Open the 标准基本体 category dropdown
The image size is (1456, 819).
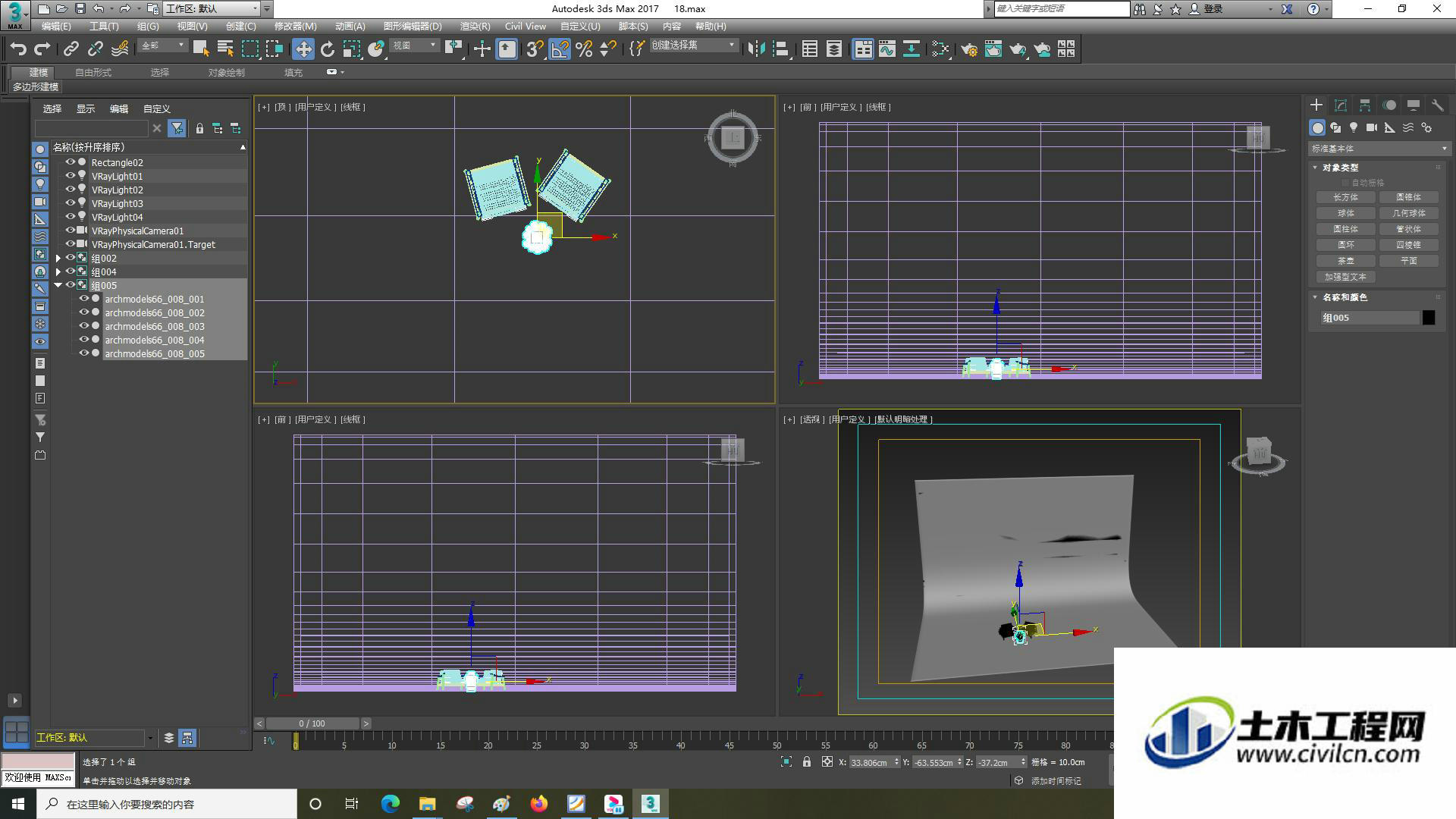point(1379,149)
